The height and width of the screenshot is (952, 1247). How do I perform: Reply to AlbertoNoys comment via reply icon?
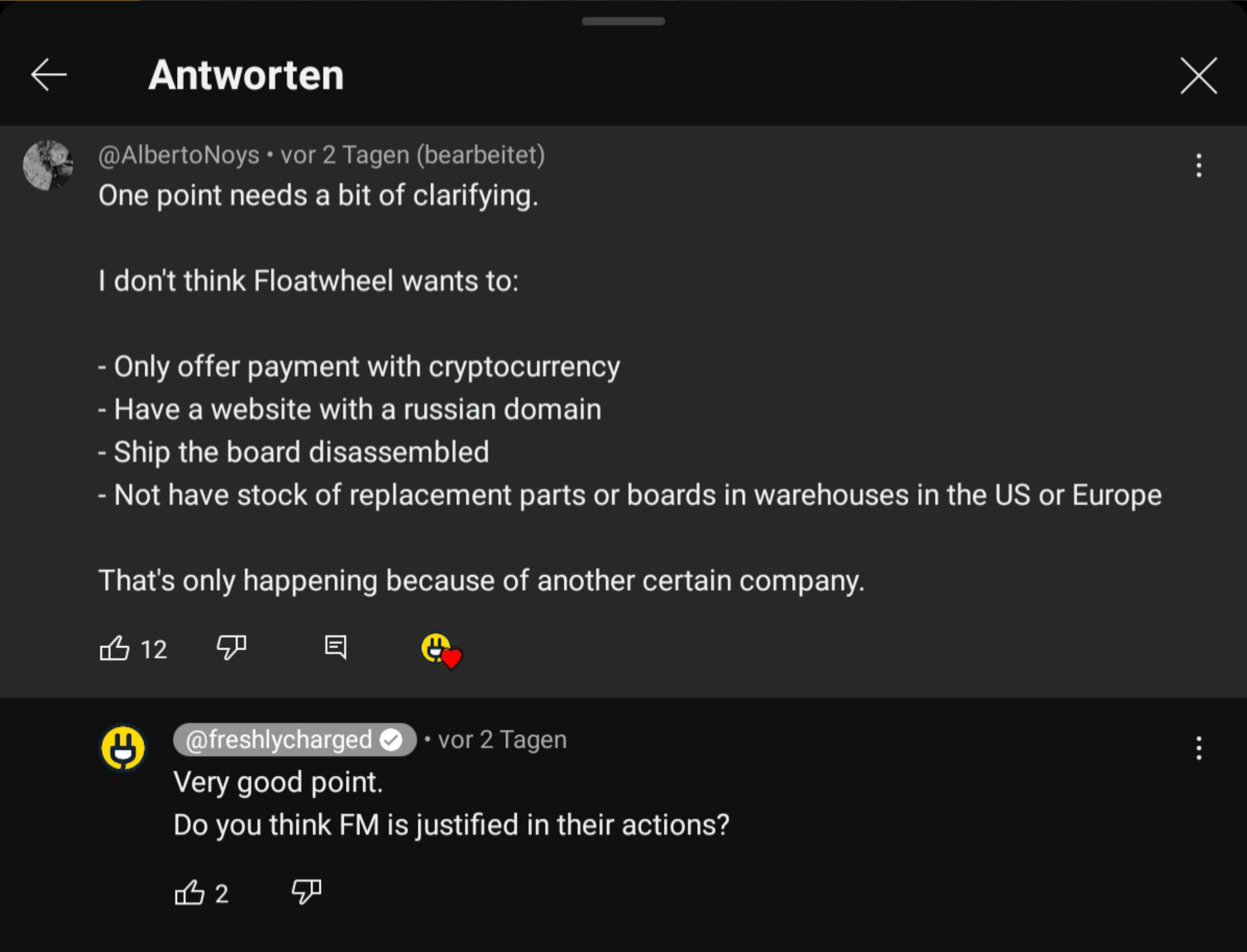[x=335, y=647]
